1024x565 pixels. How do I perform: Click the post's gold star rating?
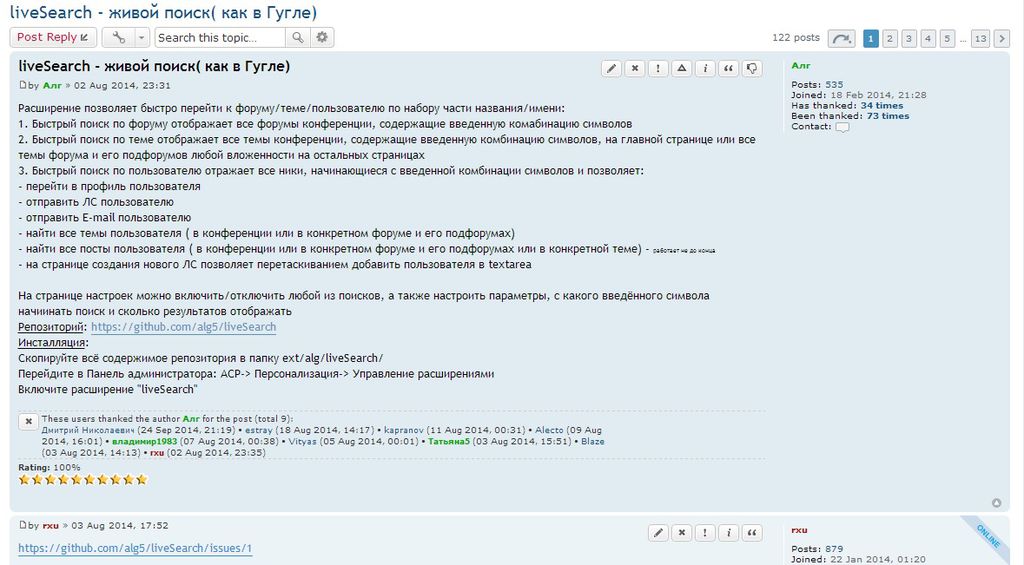[x=83, y=480]
